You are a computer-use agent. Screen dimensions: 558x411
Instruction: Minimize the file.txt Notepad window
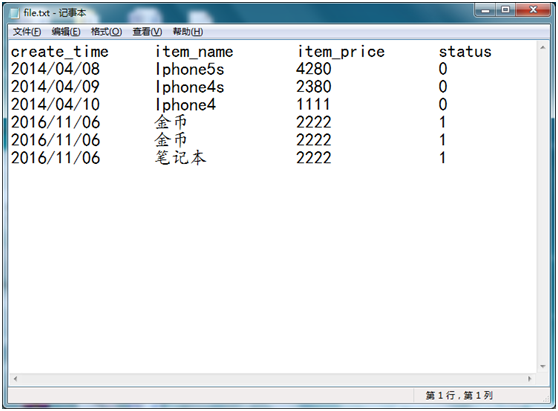(x=485, y=10)
